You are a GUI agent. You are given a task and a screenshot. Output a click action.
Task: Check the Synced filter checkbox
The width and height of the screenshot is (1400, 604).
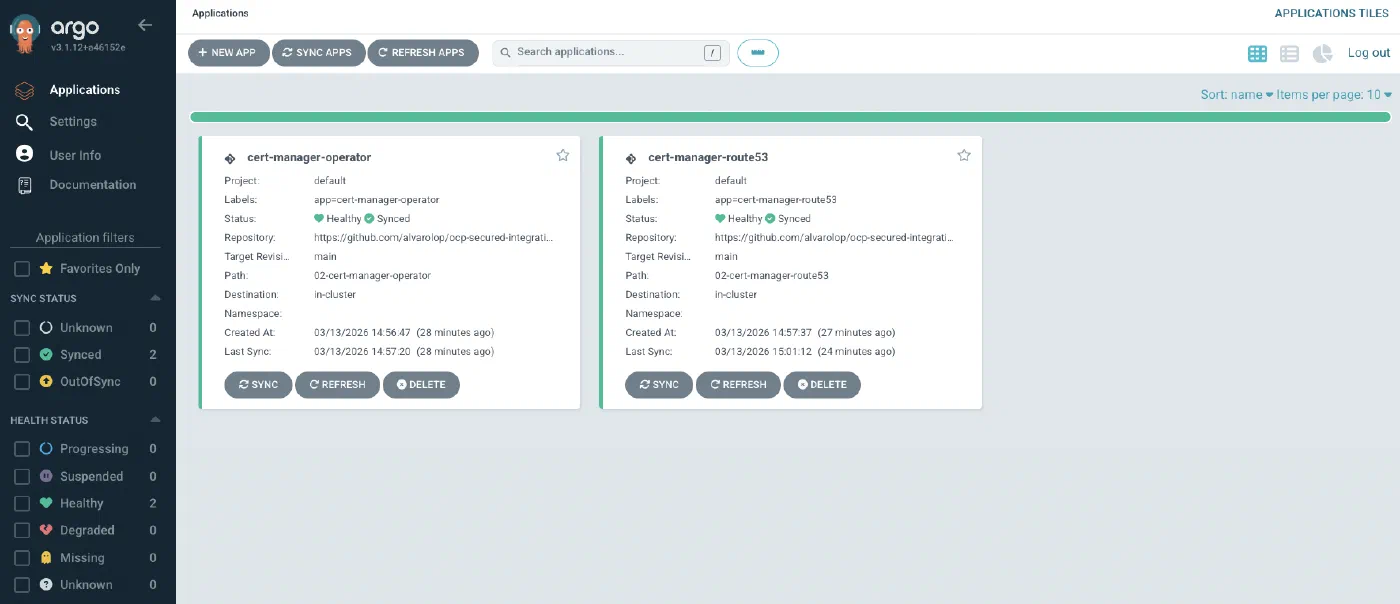[x=22, y=355]
